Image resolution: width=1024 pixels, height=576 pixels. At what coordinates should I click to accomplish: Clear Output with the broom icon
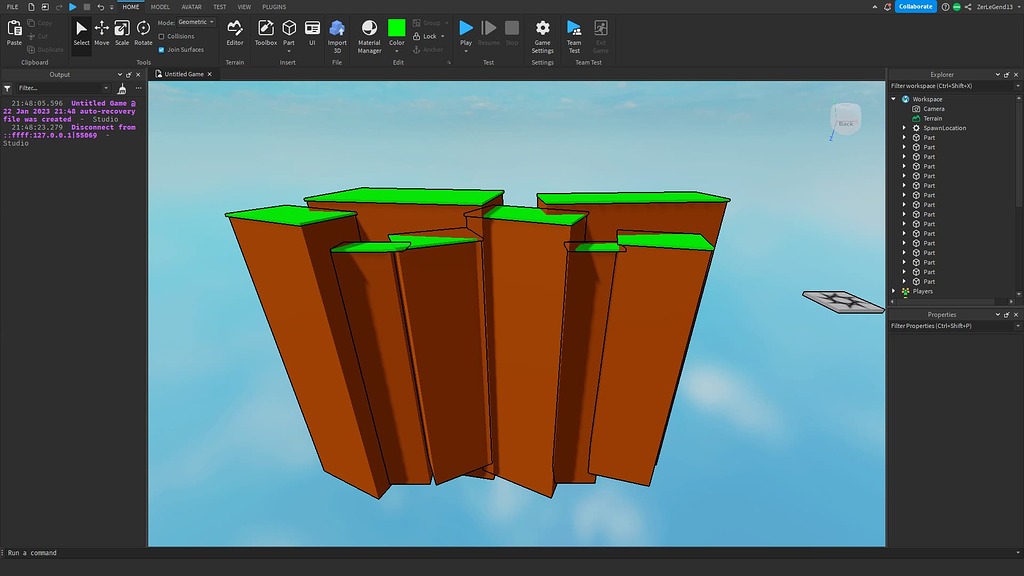[x=121, y=88]
